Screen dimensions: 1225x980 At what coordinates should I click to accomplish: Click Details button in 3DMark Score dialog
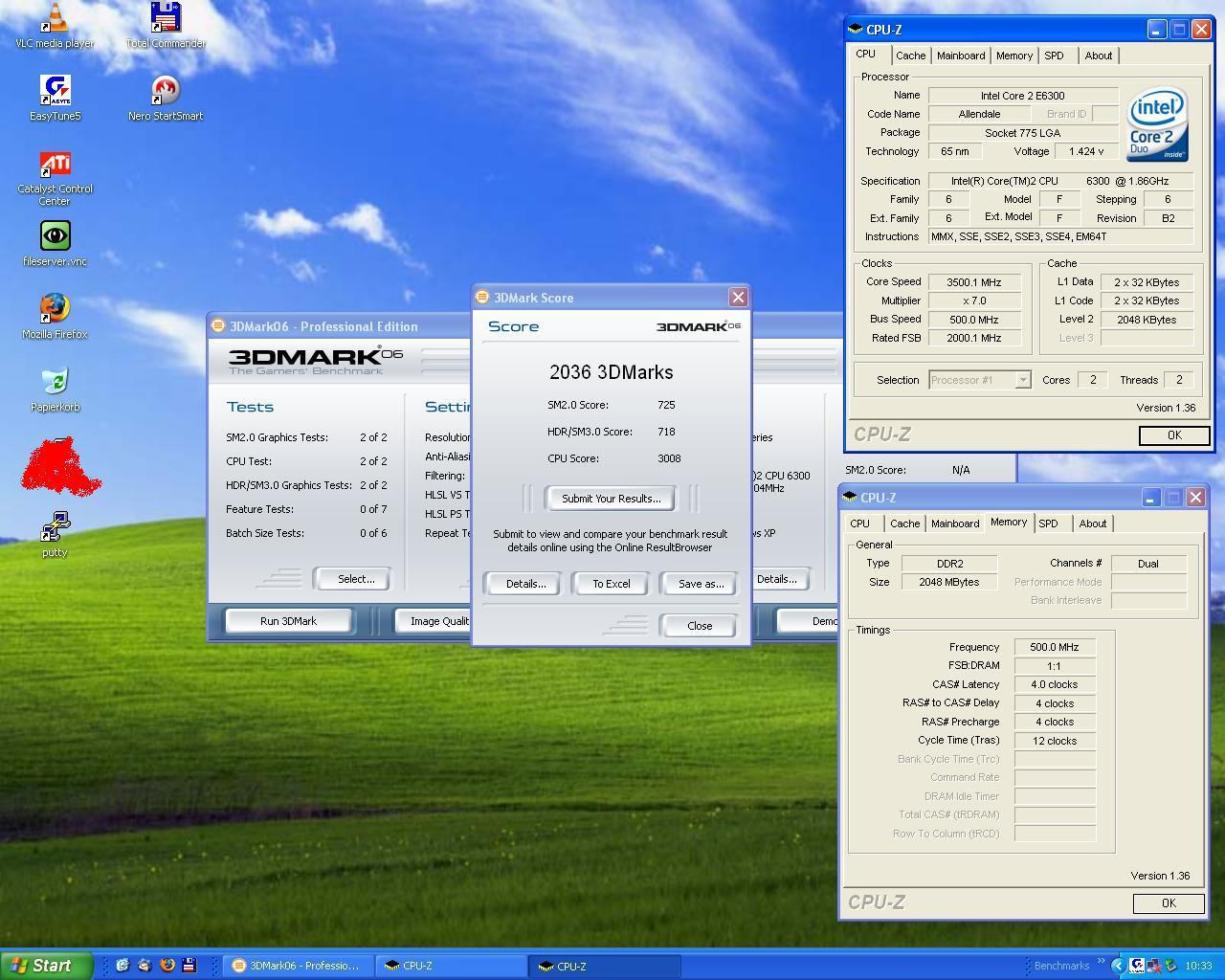pos(525,584)
